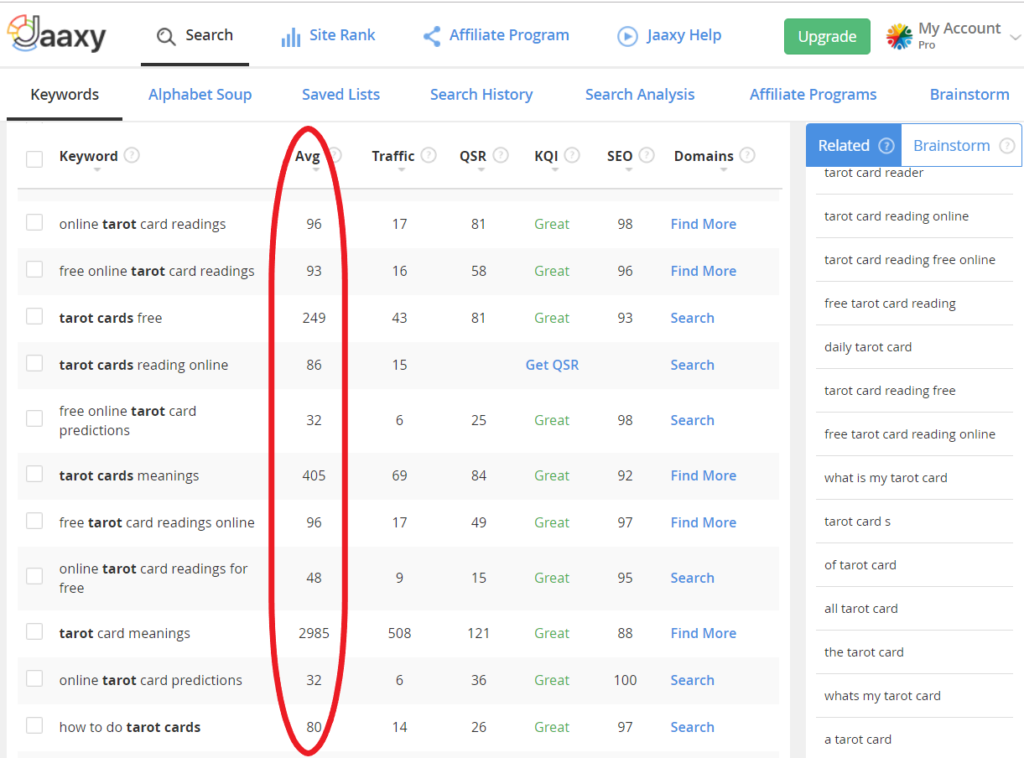
Task: Tick the "online tarot card predictions" checkbox
Action: [35, 678]
